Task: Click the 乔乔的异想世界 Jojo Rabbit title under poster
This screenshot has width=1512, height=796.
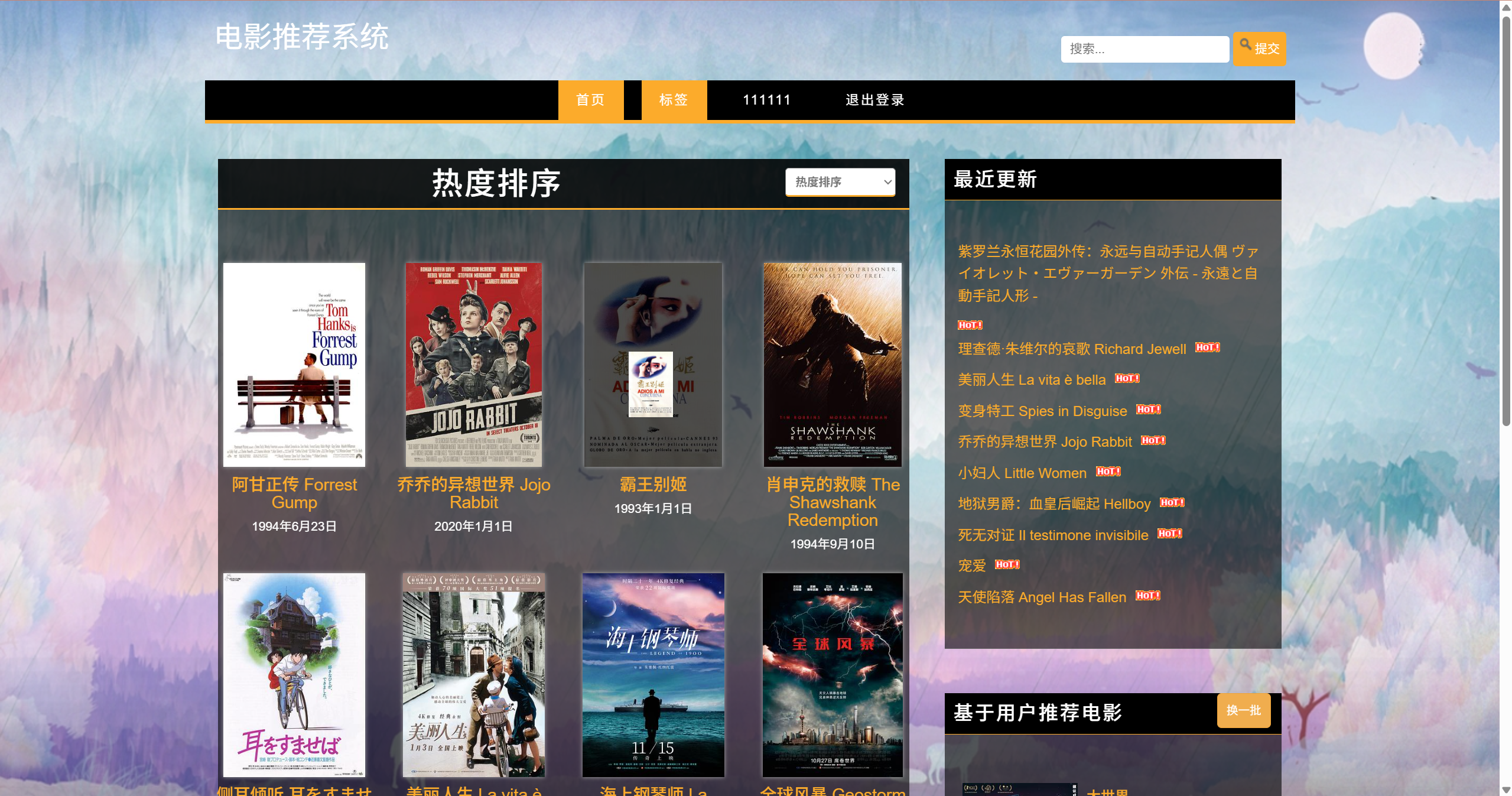Action: pyautogui.click(x=473, y=493)
